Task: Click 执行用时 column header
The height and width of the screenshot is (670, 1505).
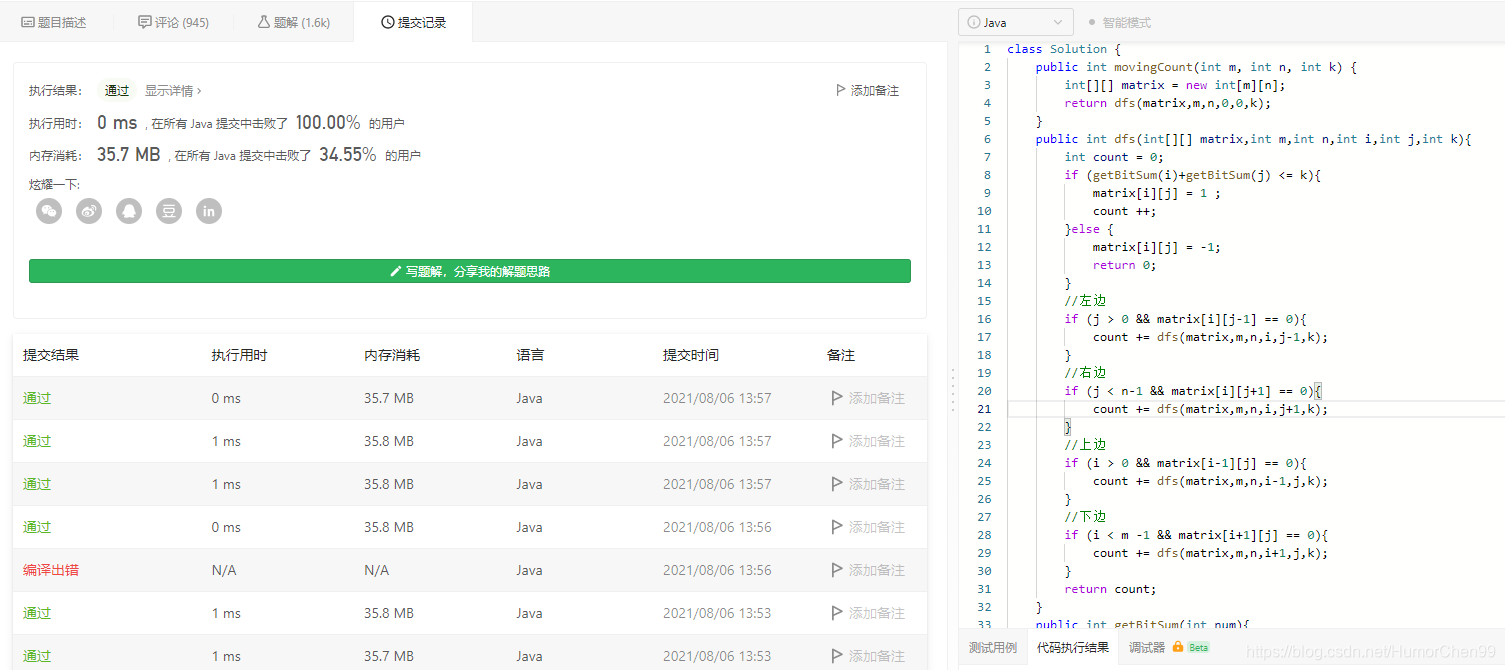Action: point(239,355)
